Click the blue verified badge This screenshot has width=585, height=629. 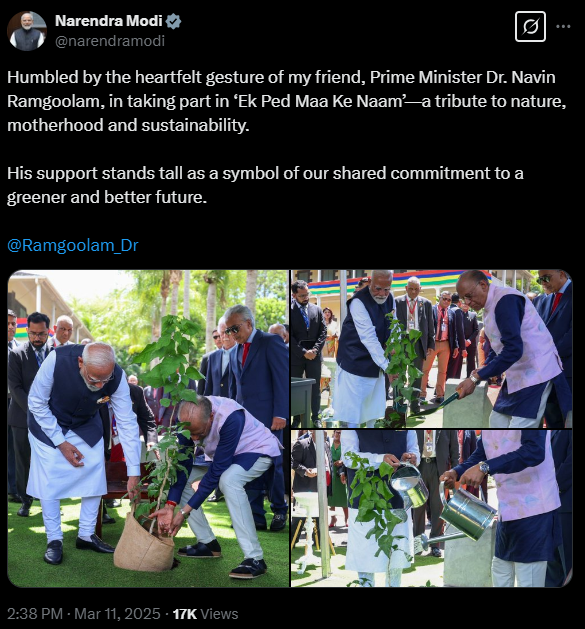click(x=173, y=21)
